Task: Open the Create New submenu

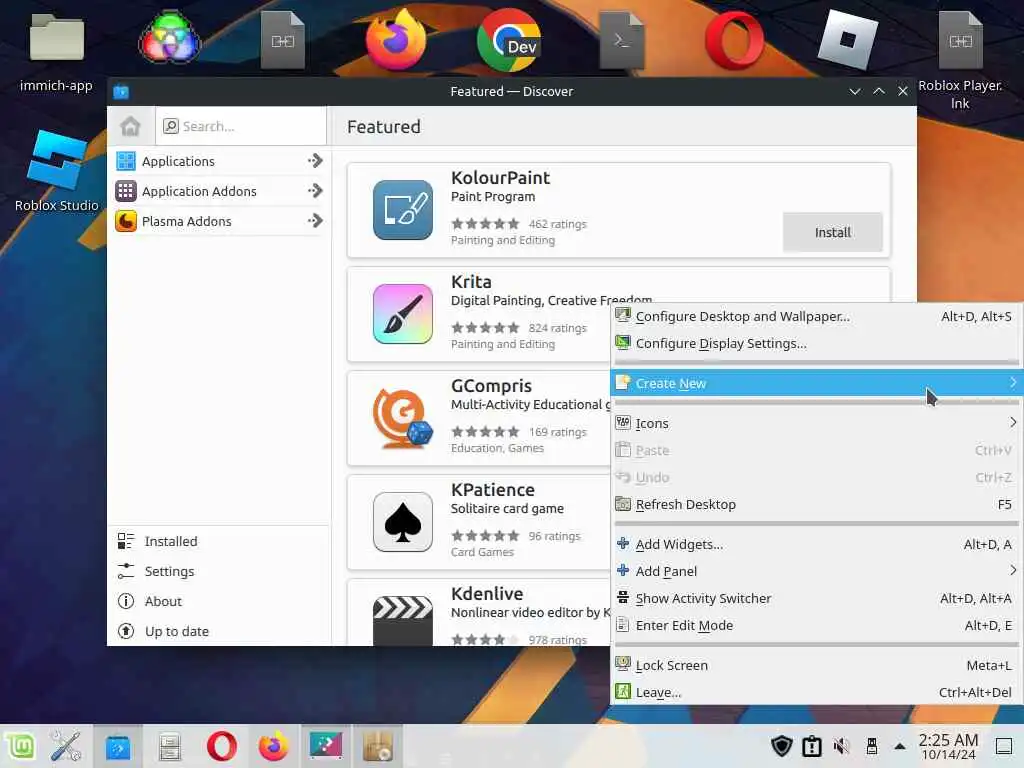Action: coord(816,383)
